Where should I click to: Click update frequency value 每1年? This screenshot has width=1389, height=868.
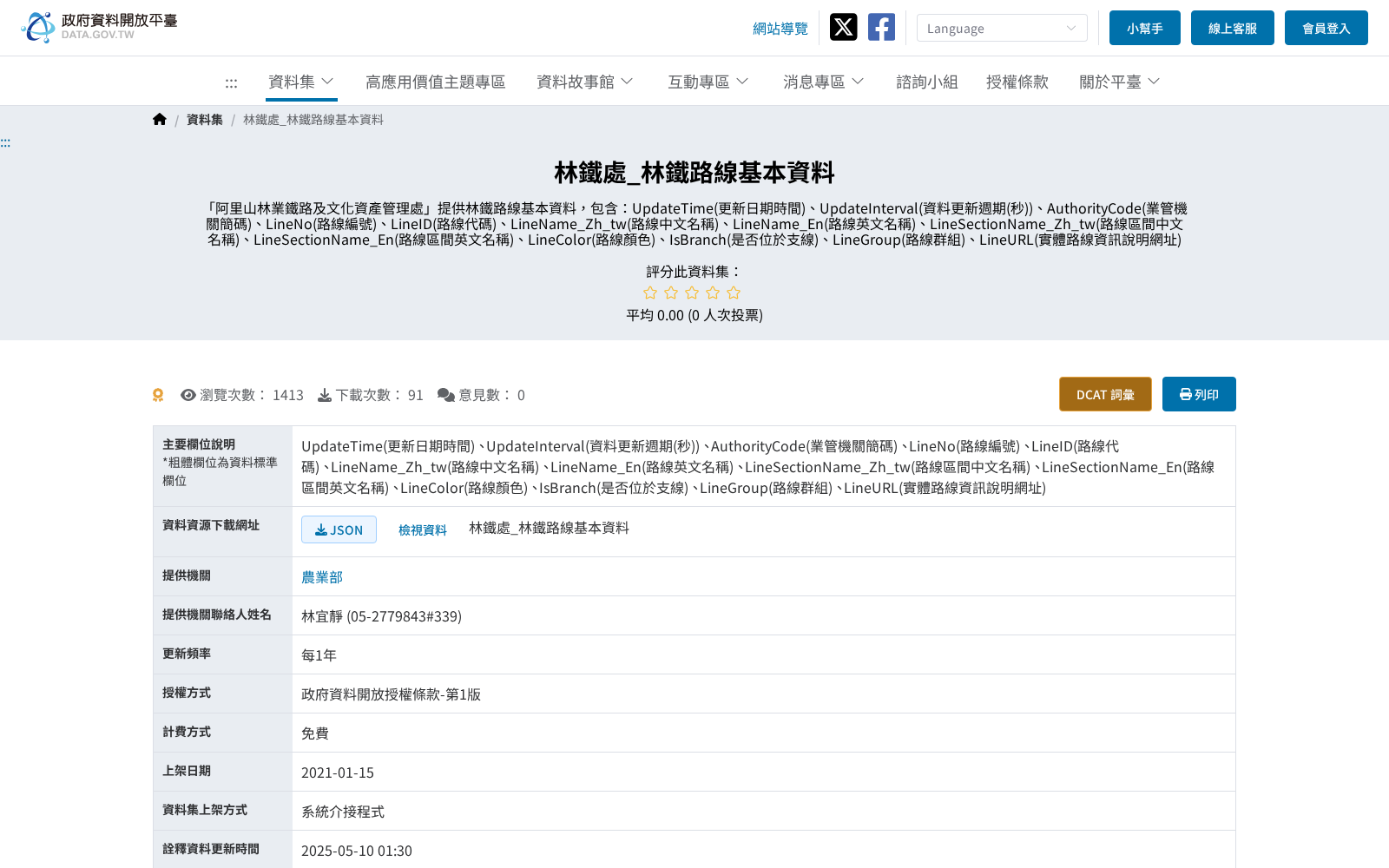[x=319, y=655]
